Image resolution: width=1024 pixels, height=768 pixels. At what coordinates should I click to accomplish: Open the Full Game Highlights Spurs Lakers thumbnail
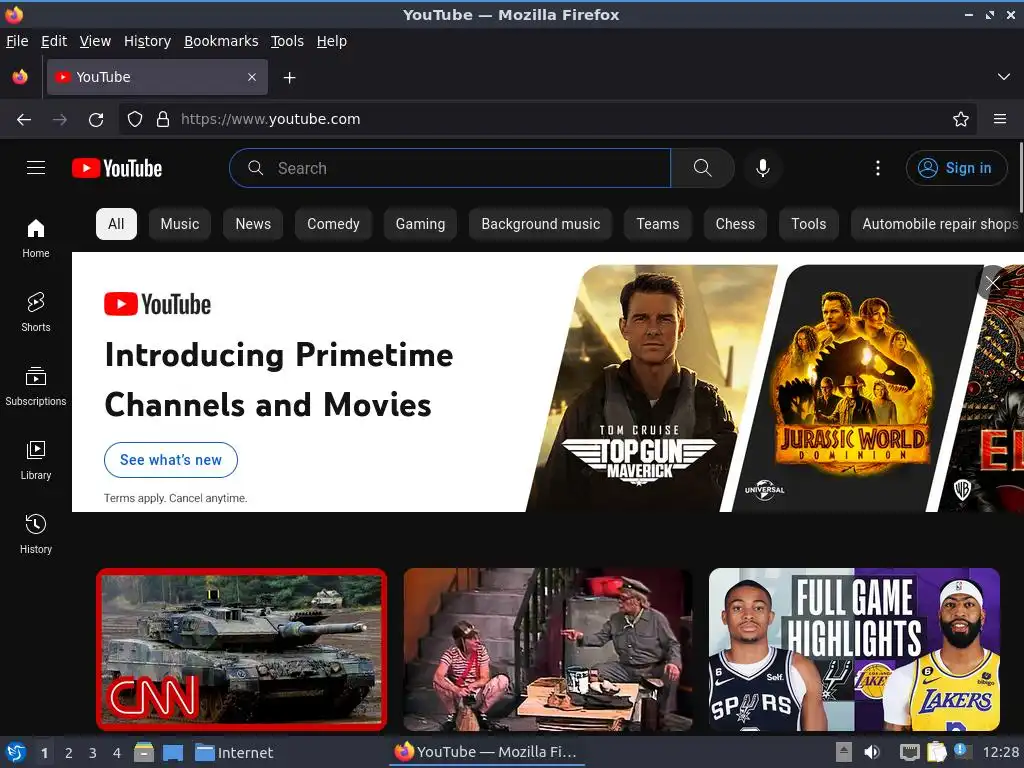click(854, 649)
